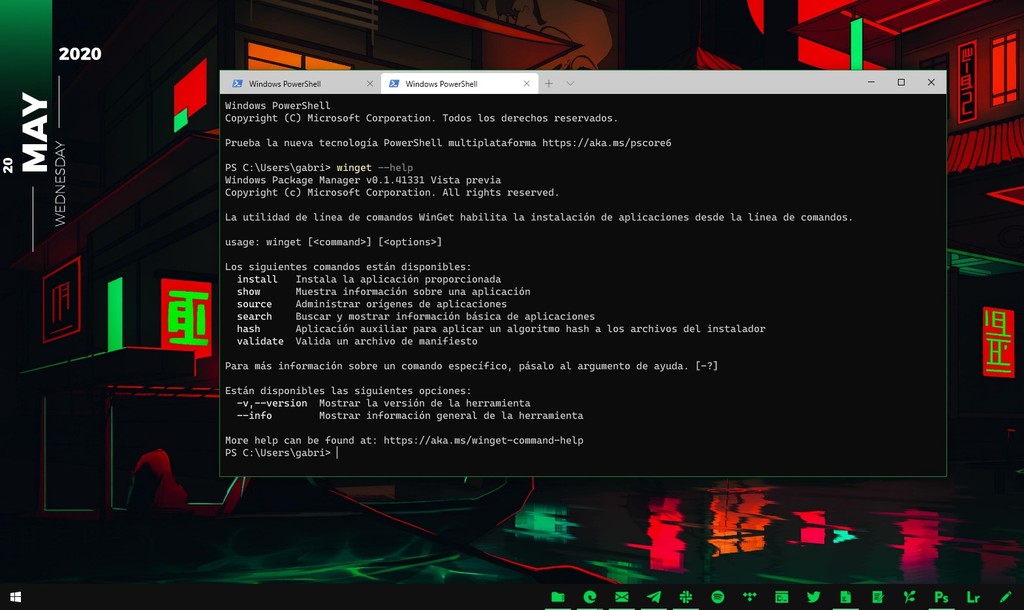
Task: Start Telegram from the taskbar
Action: point(652,595)
